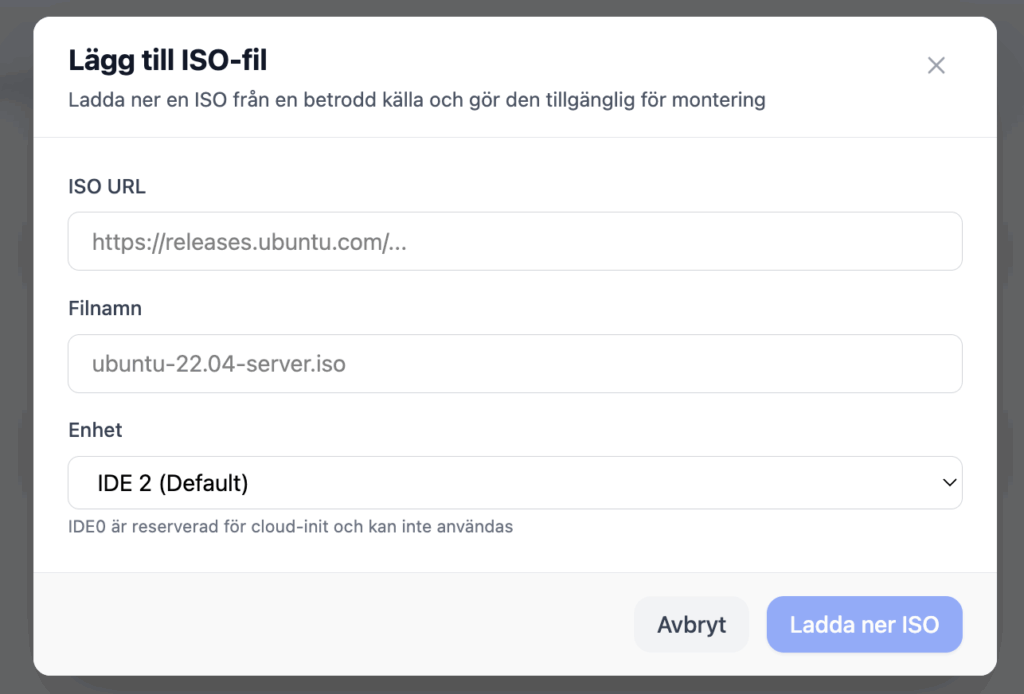This screenshot has width=1024, height=694.
Task: Click the Filnamn field label
Action: pyautogui.click(x=105, y=309)
